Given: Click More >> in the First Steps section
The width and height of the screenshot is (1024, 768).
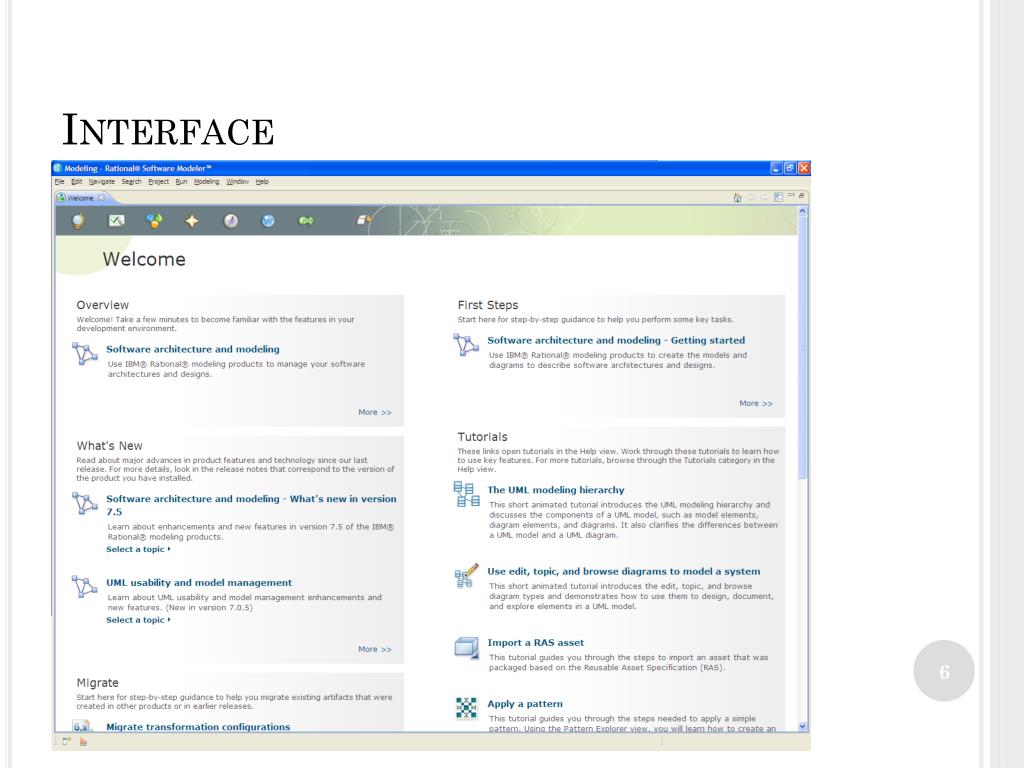Looking at the screenshot, I should [756, 404].
